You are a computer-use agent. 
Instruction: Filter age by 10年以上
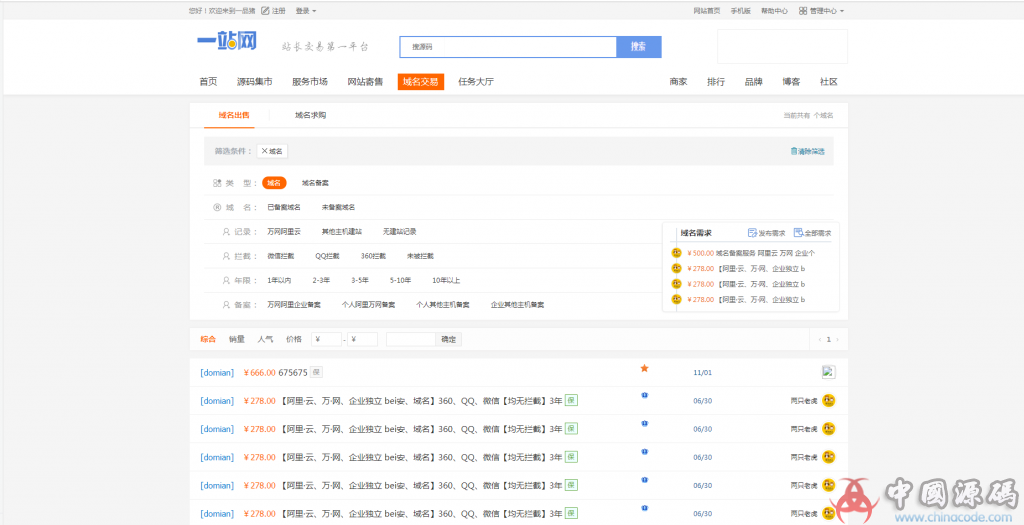point(446,280)
